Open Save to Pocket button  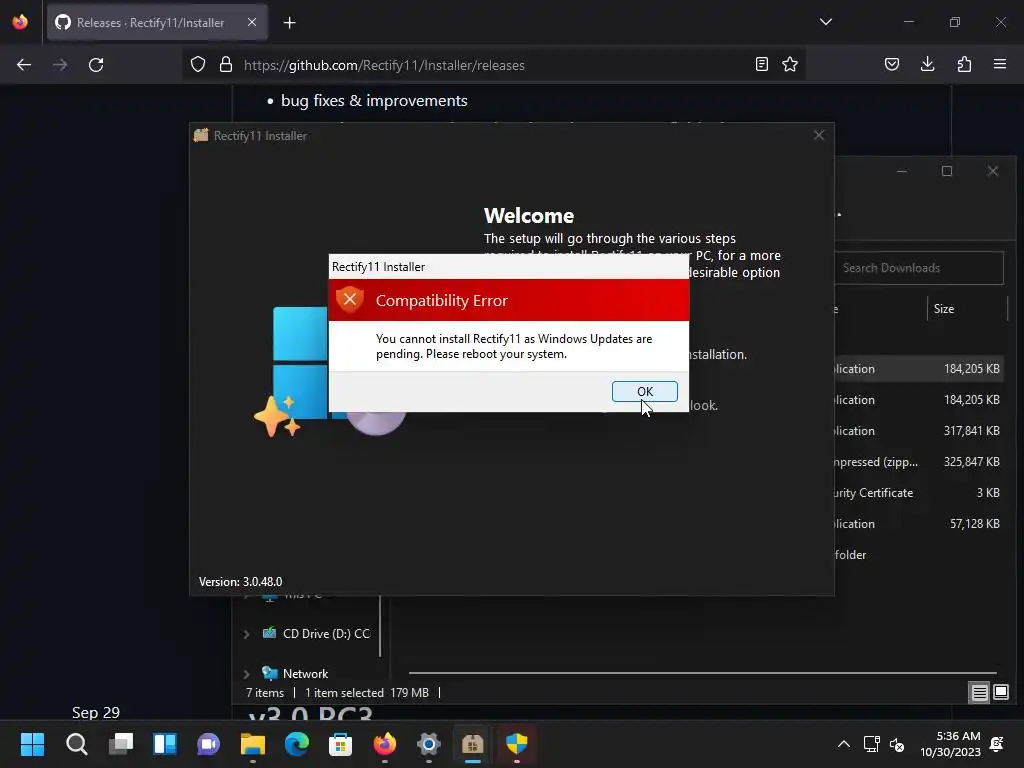coord(892,64)
